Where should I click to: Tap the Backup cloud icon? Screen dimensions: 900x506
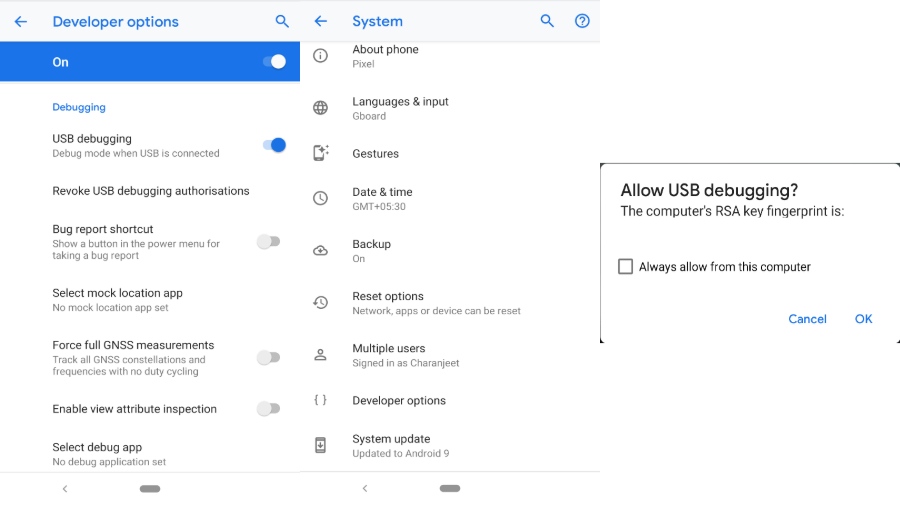point(320,250)
